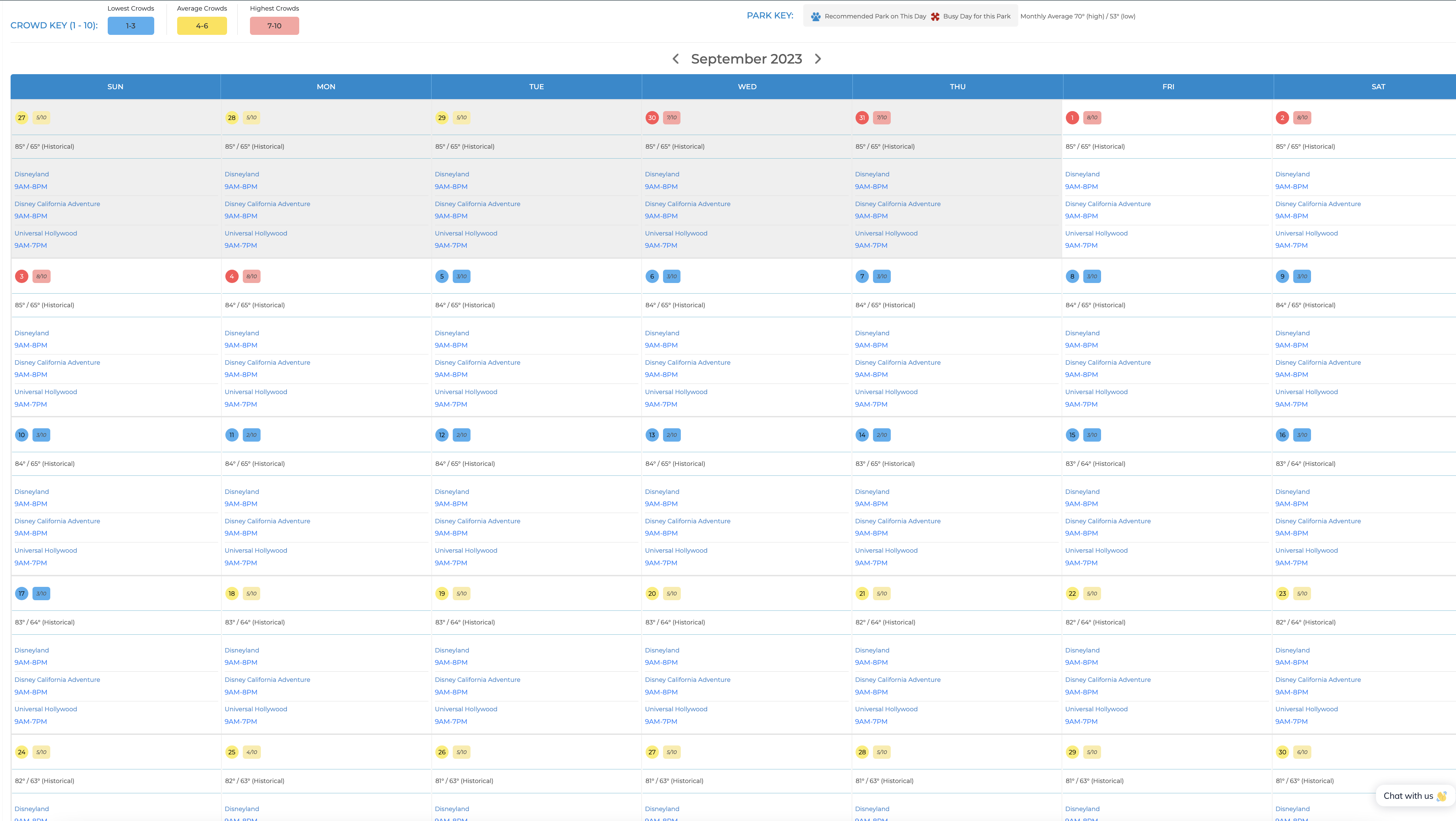Select the Saturday date circle 30 in last row

pyautogui.click(x=1283, y=752)
